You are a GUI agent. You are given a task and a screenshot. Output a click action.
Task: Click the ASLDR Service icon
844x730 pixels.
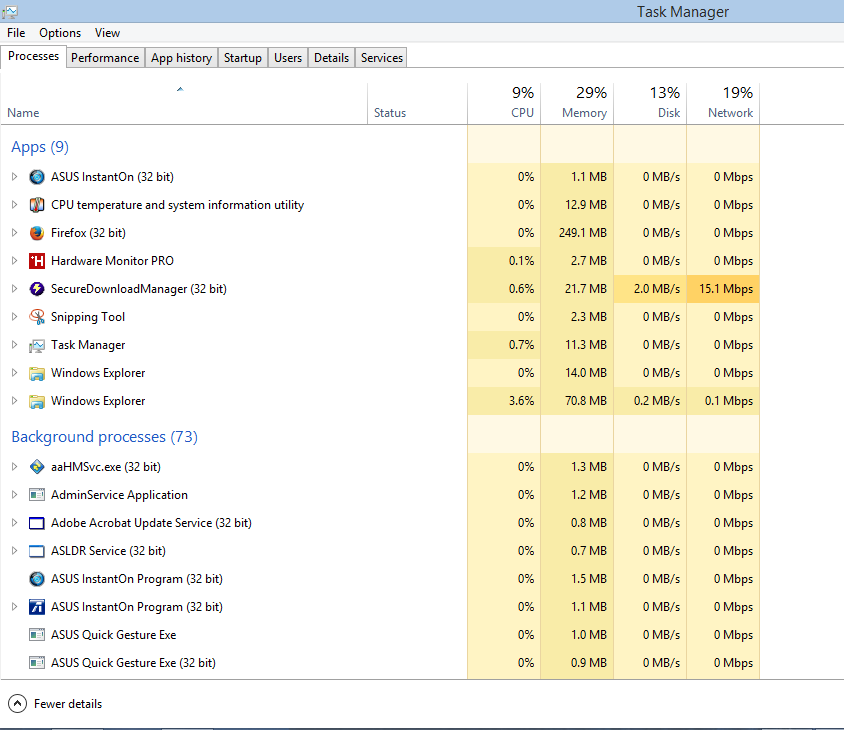[37, 551]
